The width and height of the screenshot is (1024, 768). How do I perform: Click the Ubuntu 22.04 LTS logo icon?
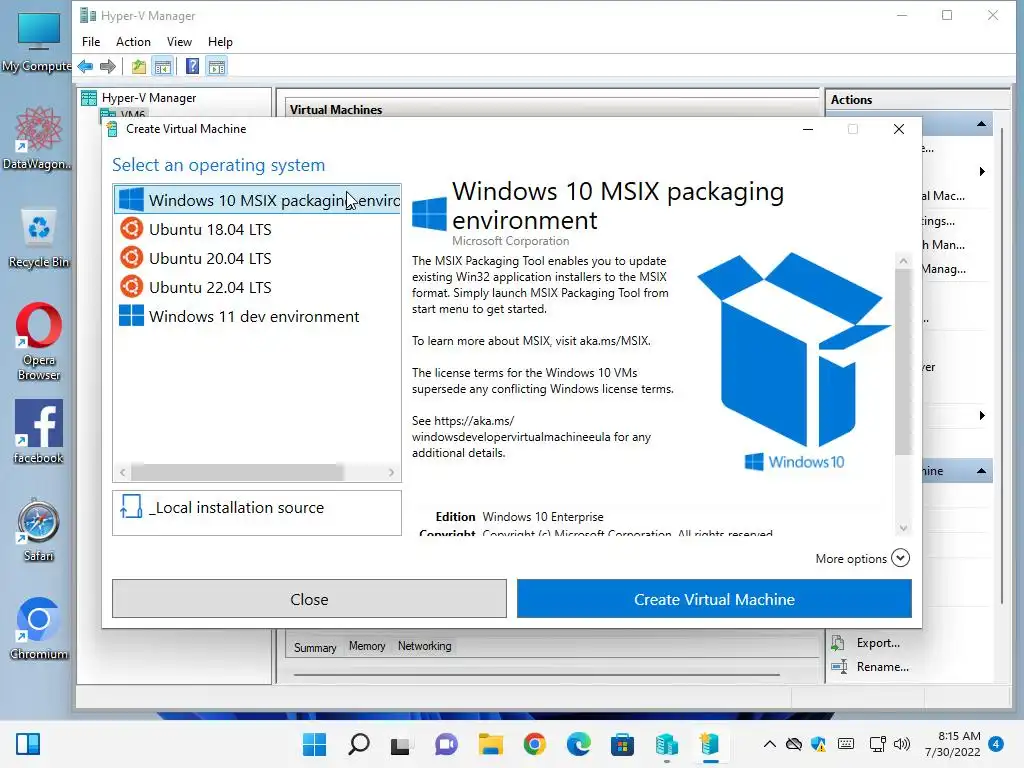131,286
